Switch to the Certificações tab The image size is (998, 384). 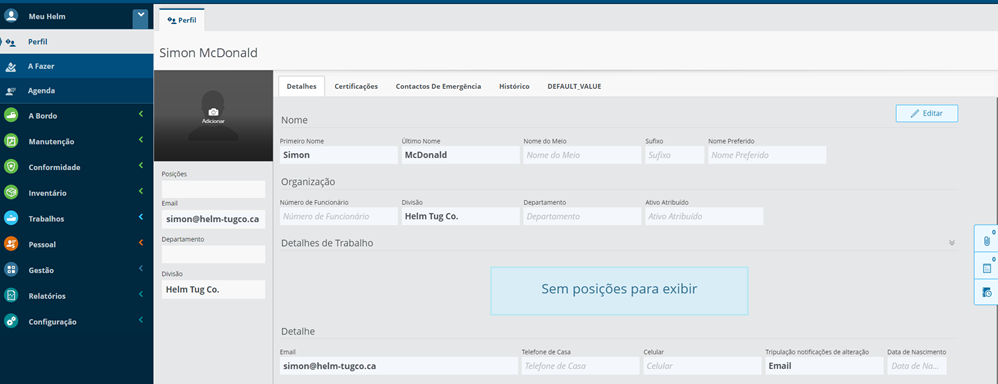(356, 87)
